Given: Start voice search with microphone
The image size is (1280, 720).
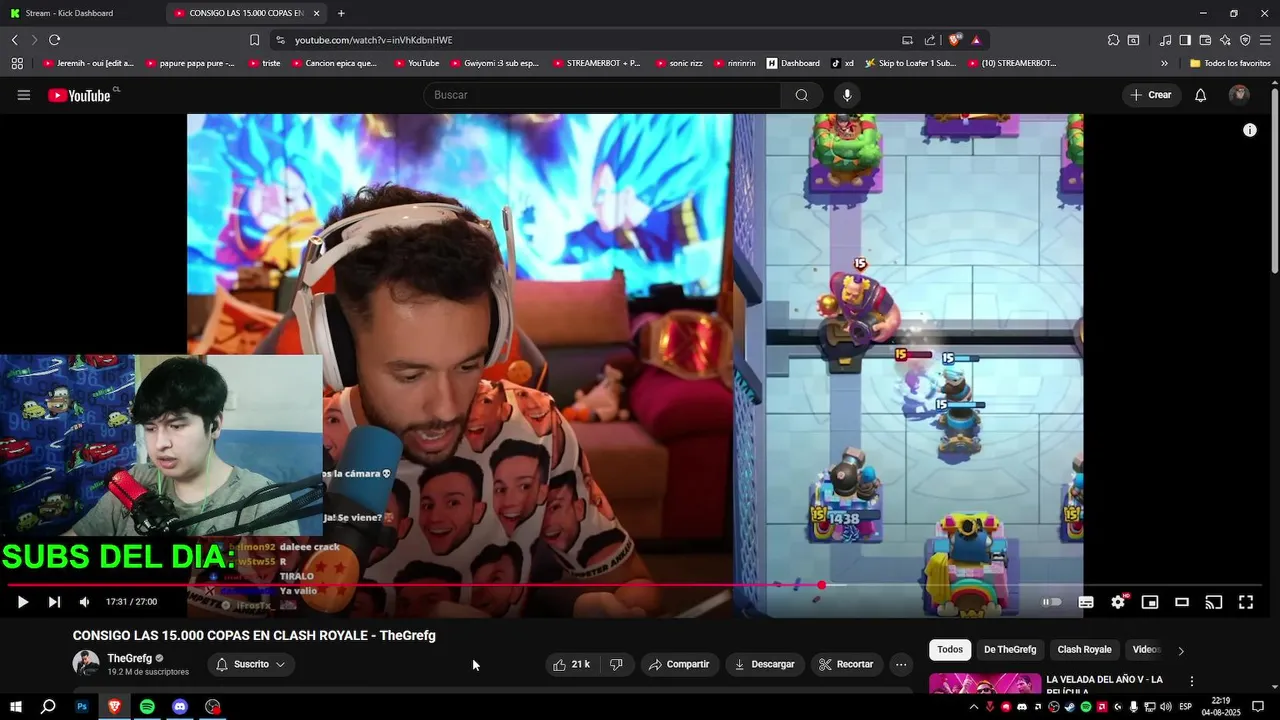Looking at the screenshot, I should coord(847,95).
